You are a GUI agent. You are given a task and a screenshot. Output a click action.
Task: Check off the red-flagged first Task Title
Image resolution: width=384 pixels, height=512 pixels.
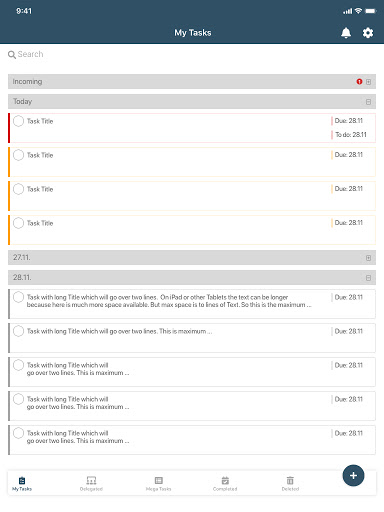pos(18,121)
